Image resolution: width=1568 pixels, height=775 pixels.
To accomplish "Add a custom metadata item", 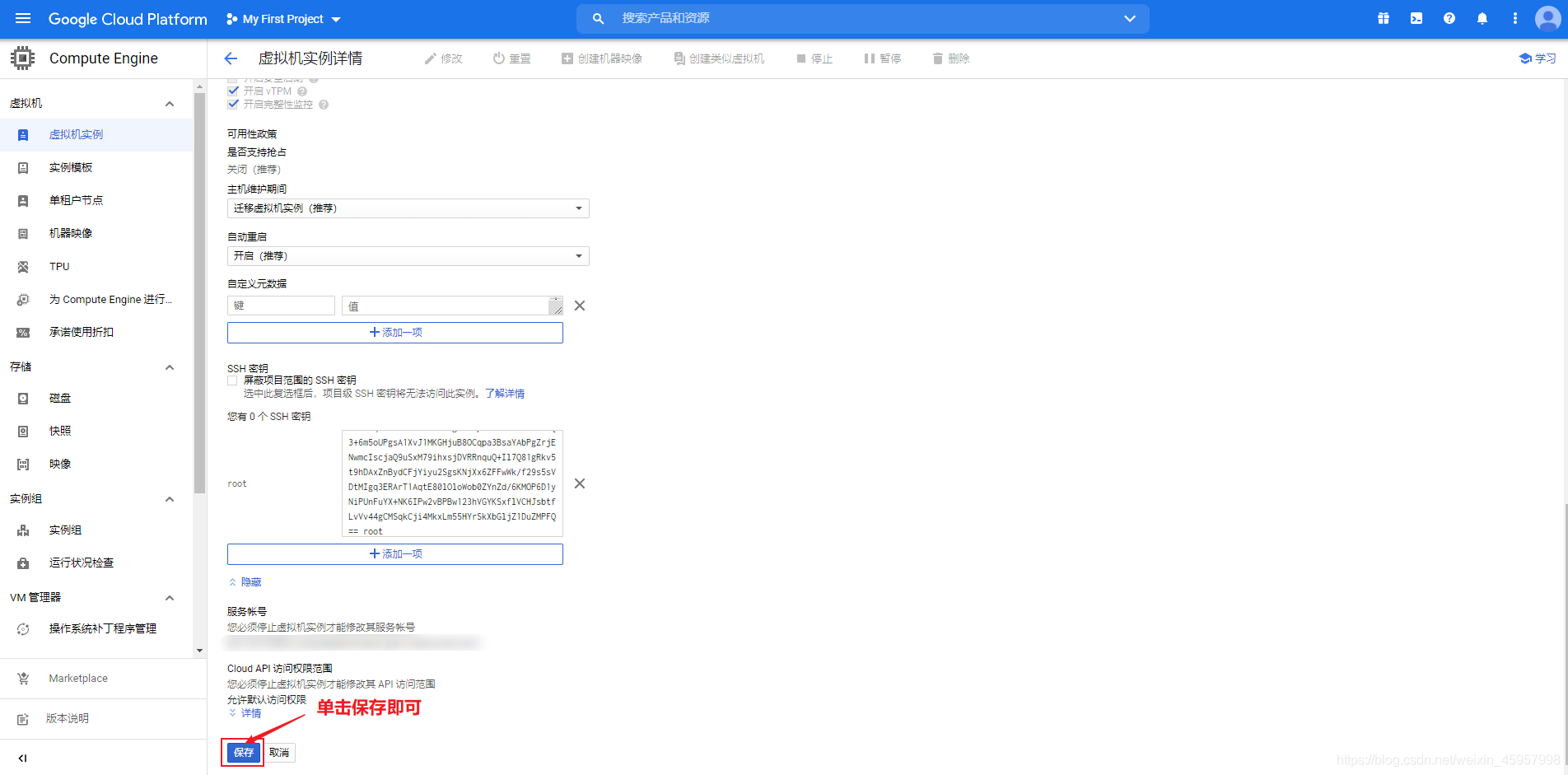I will coord(395,333).
